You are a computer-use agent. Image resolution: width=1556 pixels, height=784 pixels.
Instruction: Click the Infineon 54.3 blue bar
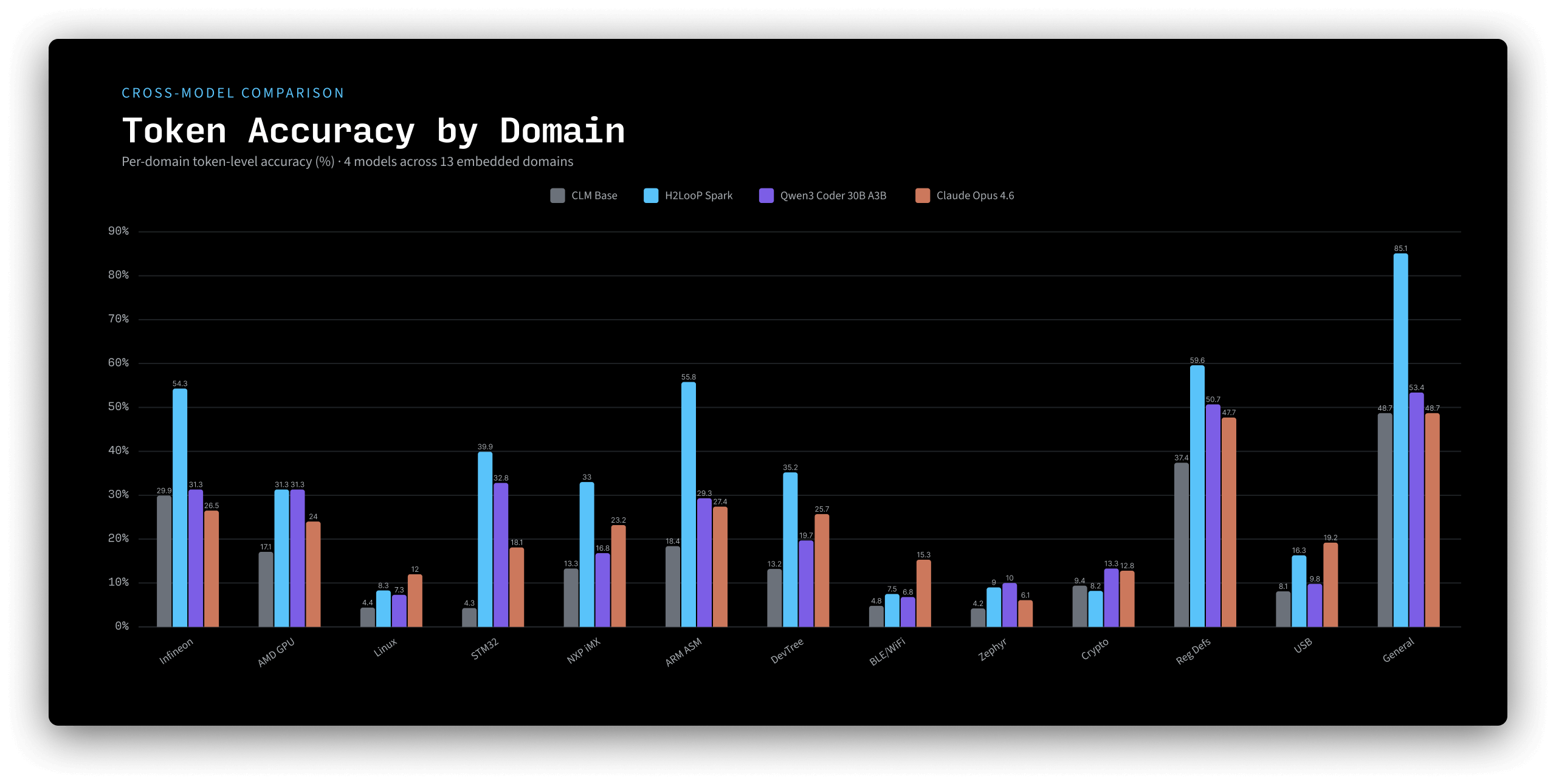coord(180,507)
